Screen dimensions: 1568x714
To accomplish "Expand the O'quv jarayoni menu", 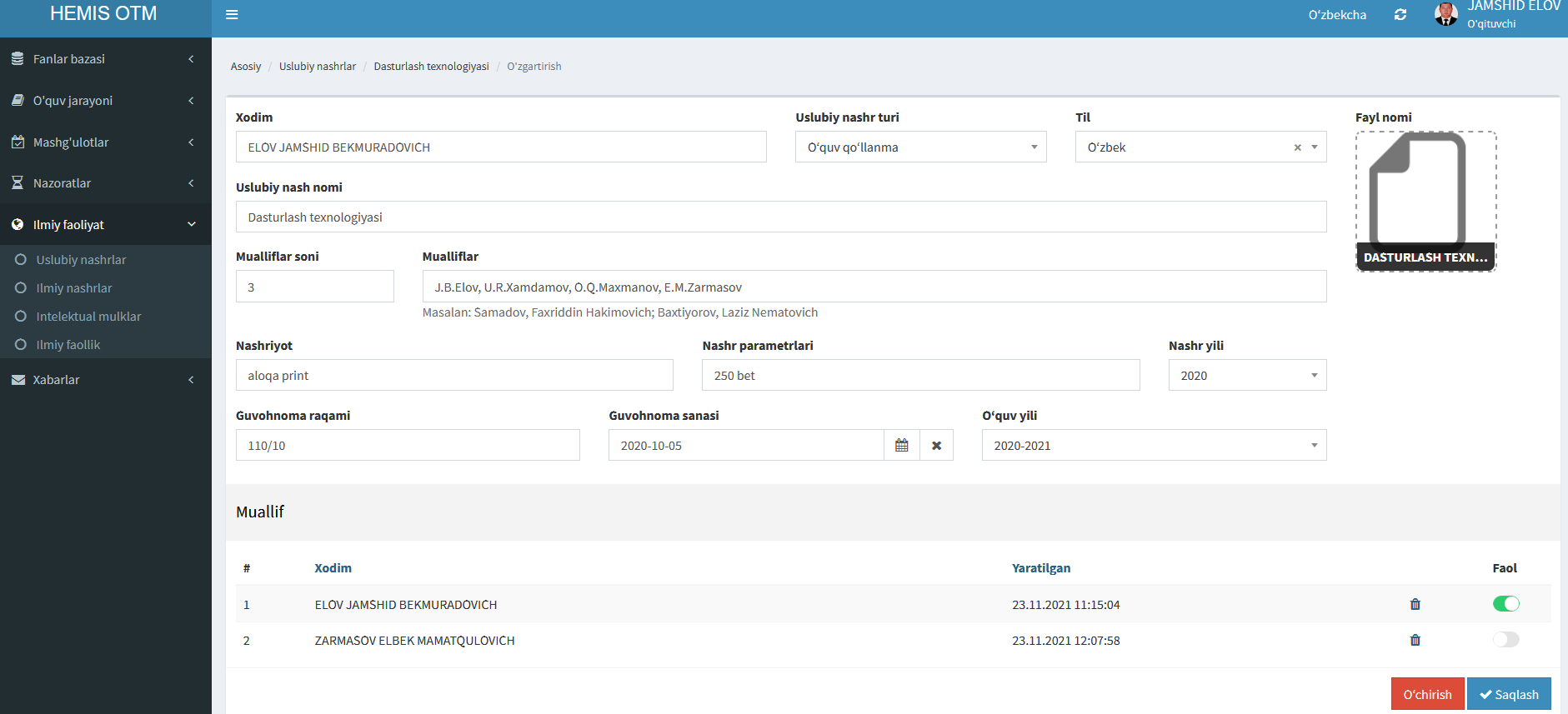I will [105, 101].
